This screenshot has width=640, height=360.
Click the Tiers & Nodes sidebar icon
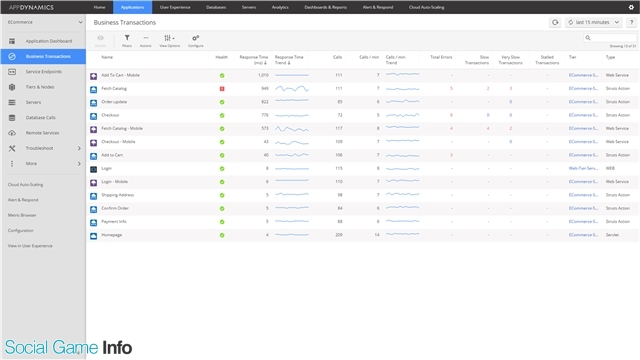coord(12,87)
